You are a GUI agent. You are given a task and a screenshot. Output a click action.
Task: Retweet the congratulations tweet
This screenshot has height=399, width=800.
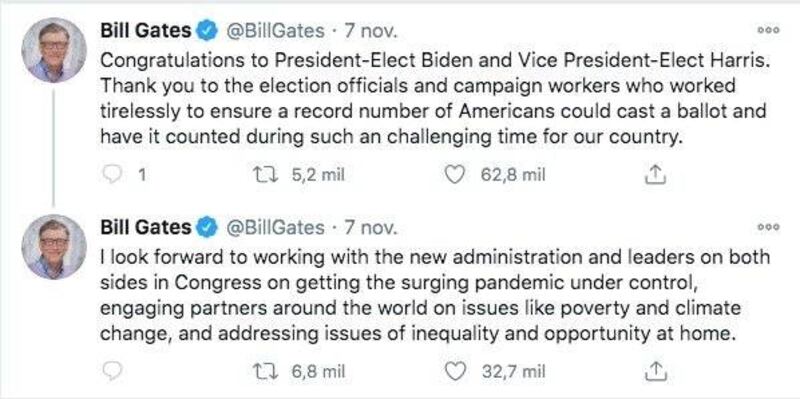click(x=268, y=175)
